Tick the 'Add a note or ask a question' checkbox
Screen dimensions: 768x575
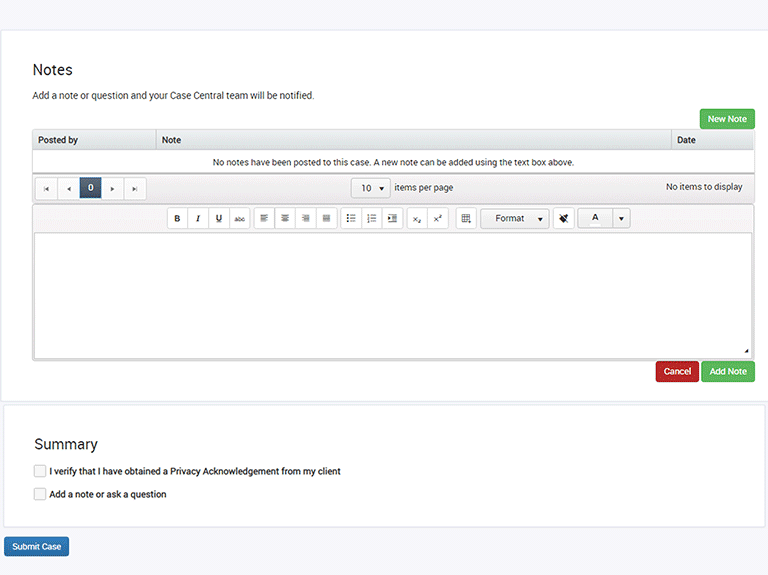(x=40, y=494)
